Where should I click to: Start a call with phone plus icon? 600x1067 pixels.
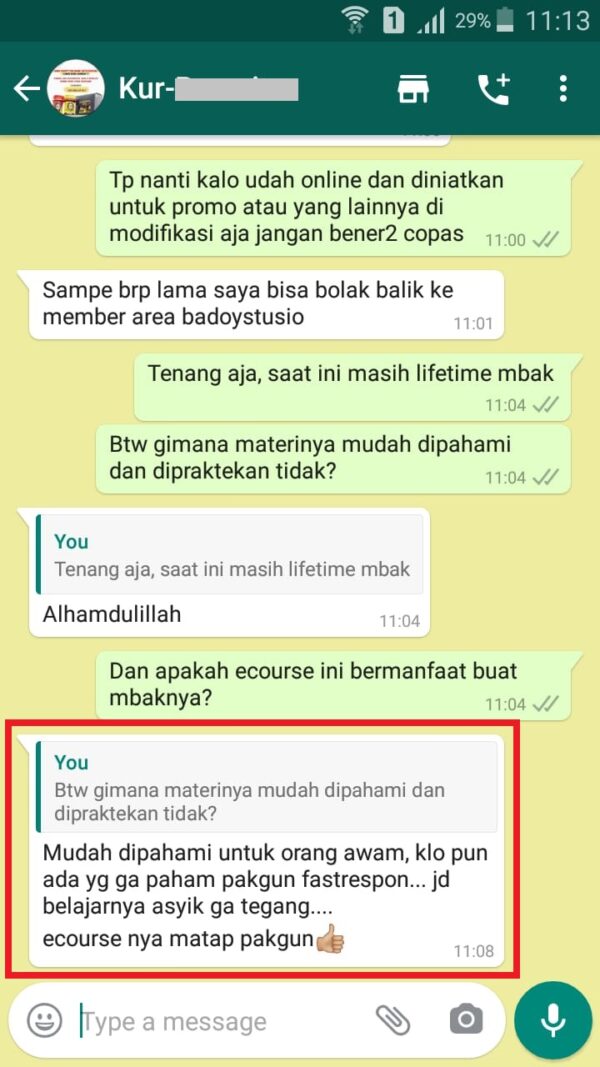point(494,89)
